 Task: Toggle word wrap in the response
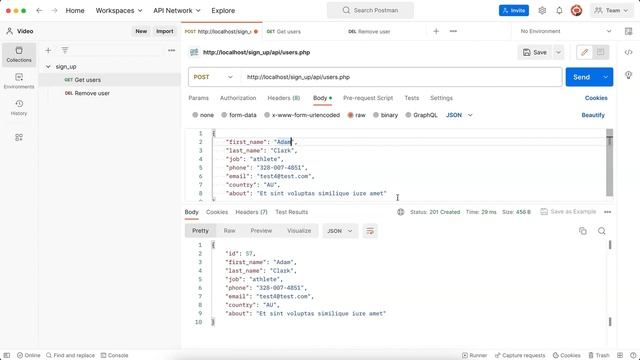pos(370,231)
